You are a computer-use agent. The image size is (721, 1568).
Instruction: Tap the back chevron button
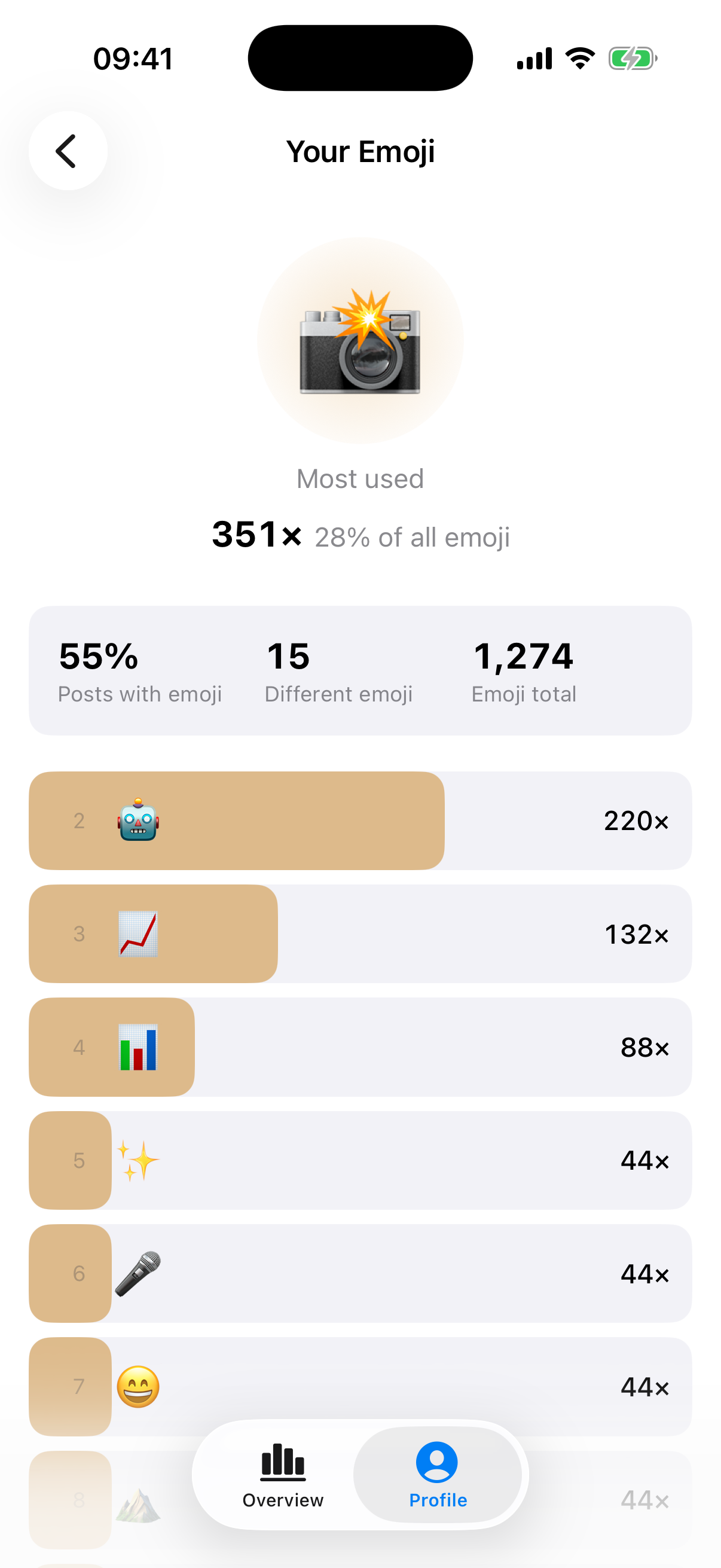click(x=68, y=151)
